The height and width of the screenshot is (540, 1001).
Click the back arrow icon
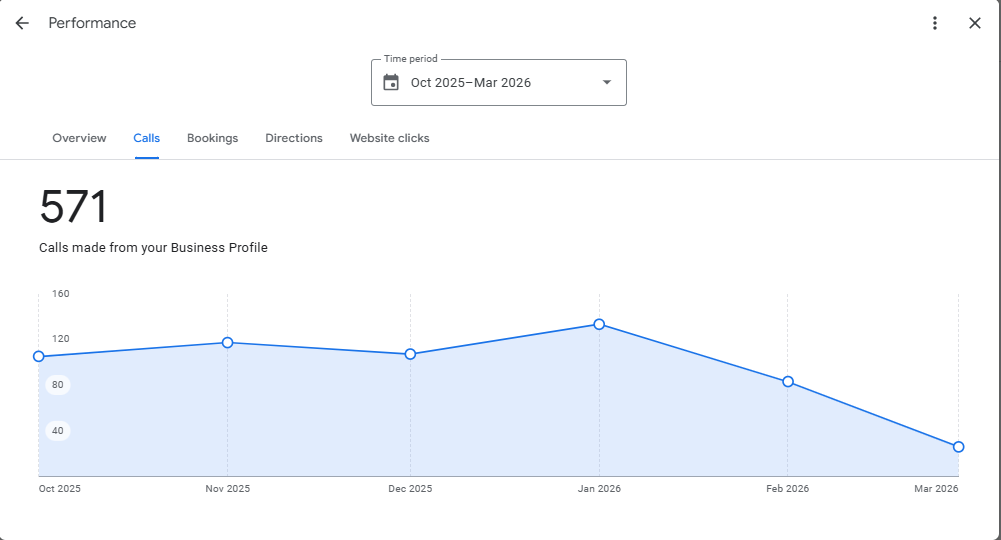click(22, 23)
